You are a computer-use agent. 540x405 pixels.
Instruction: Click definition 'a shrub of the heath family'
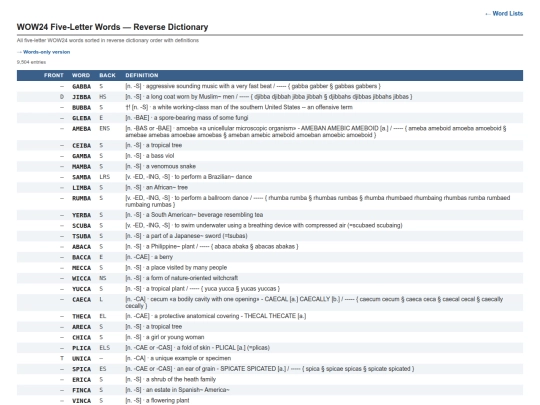click(x=181, y=380)
